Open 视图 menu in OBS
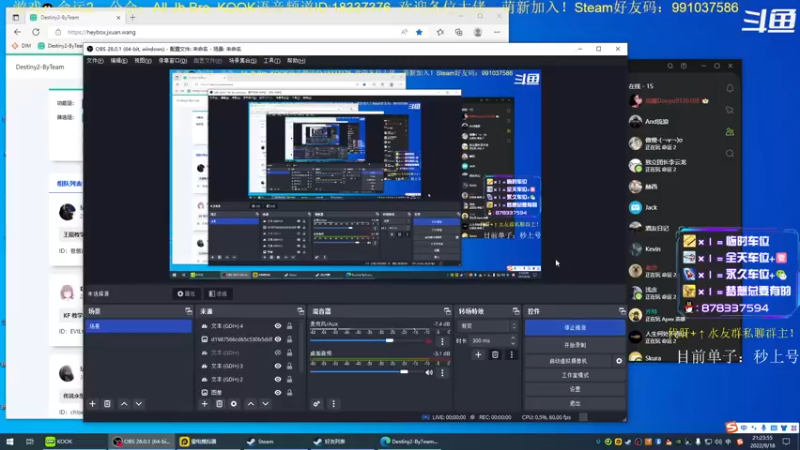 (x=143, y=61)
